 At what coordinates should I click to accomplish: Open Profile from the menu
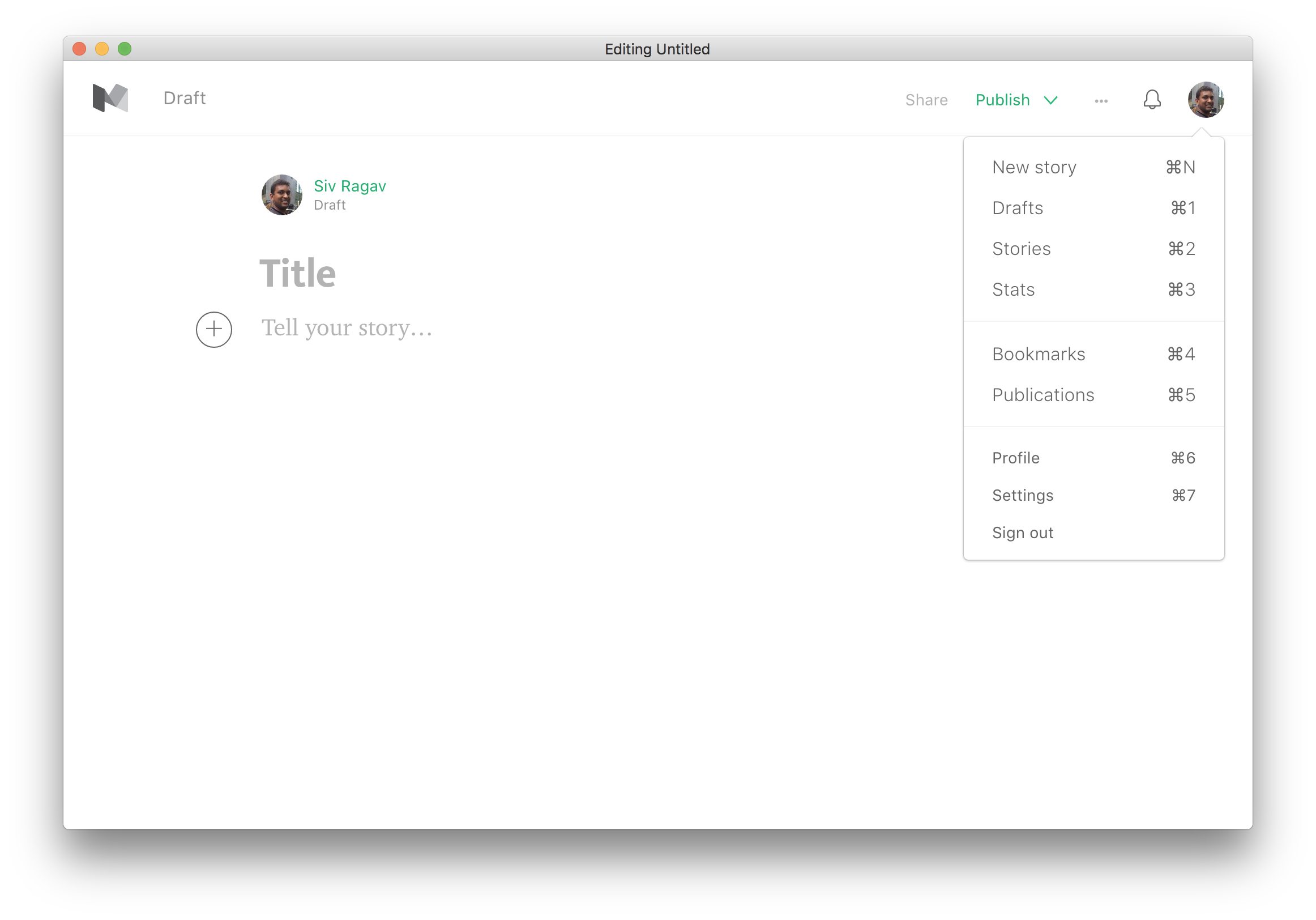(x=1015, y=458)
